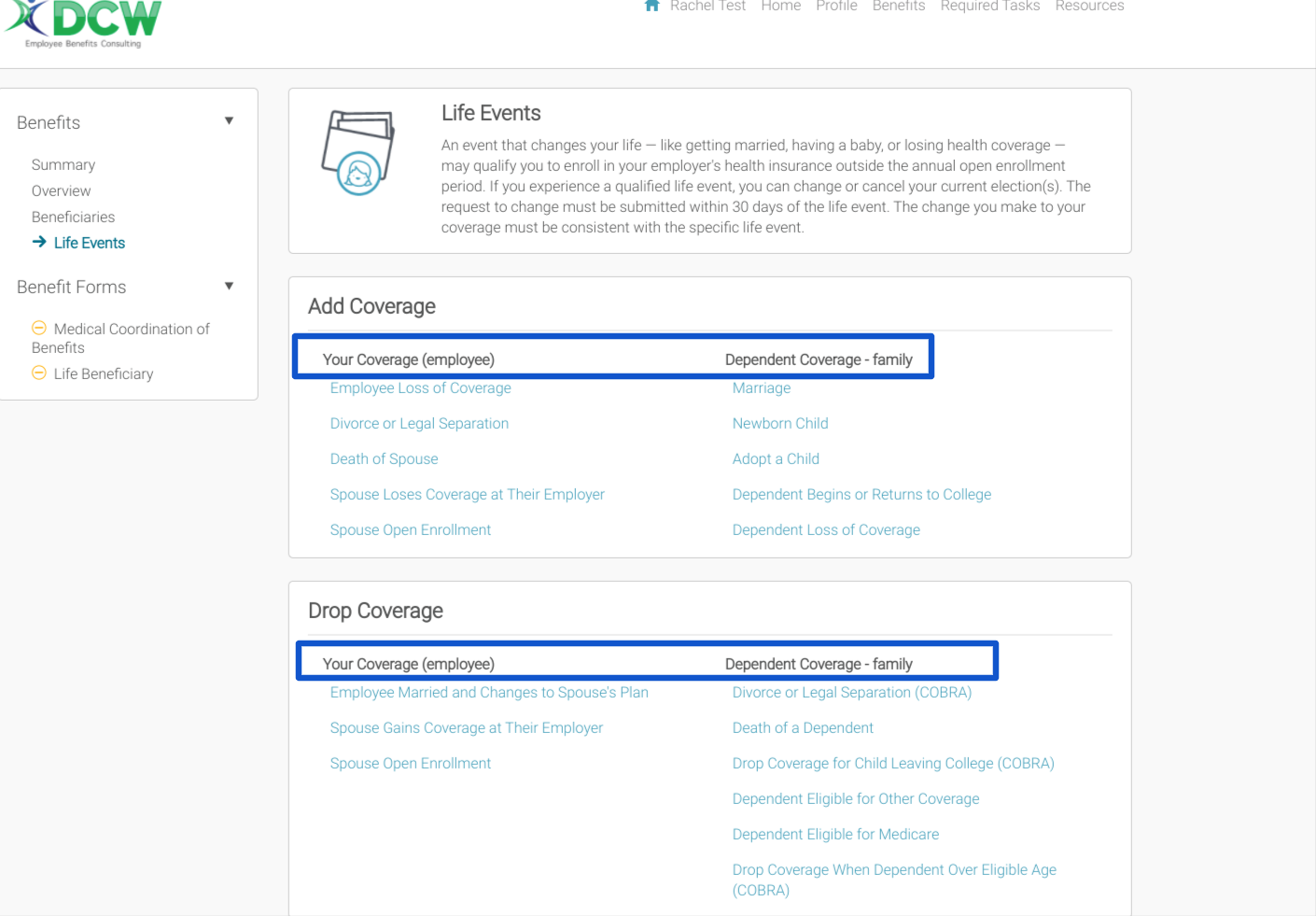Image resolution: width=1316 pixels, height=916 pixels.
Task: Select Drop Coverage for Child Leaving College (COBRA)
Action: tap(894, 763)
